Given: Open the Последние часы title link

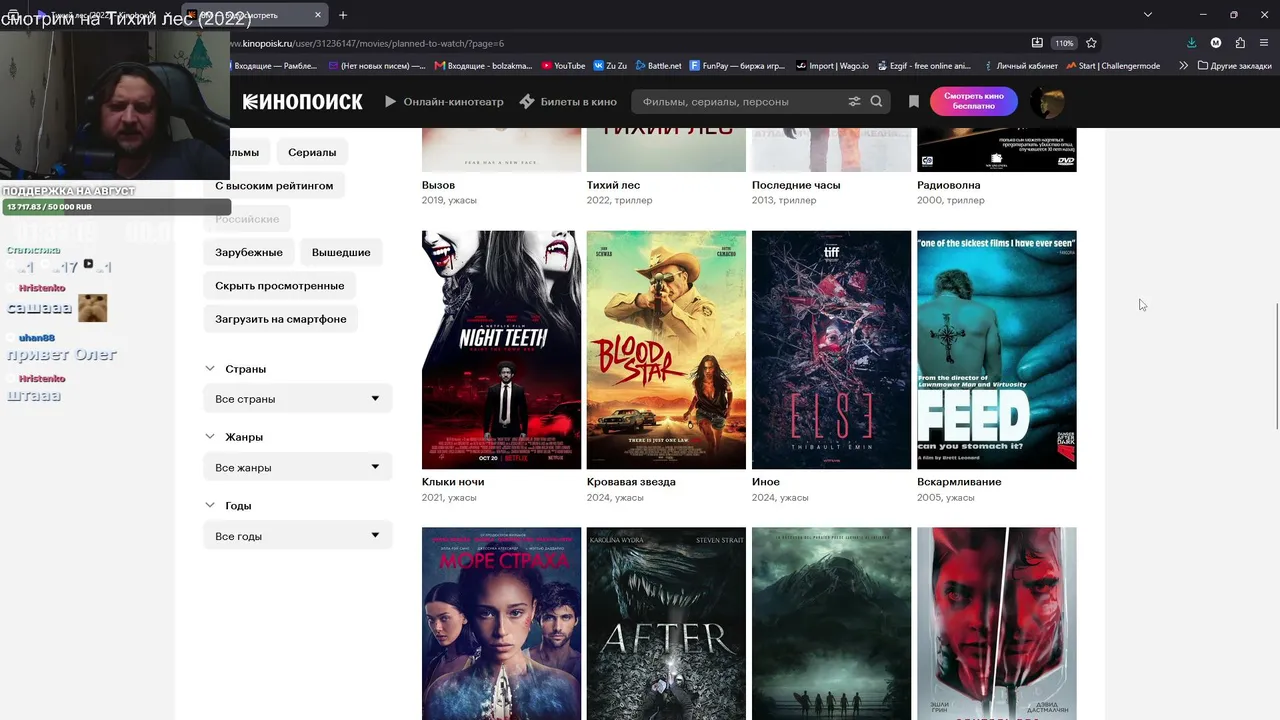Looking at the screenshot, I should [796, 185].
